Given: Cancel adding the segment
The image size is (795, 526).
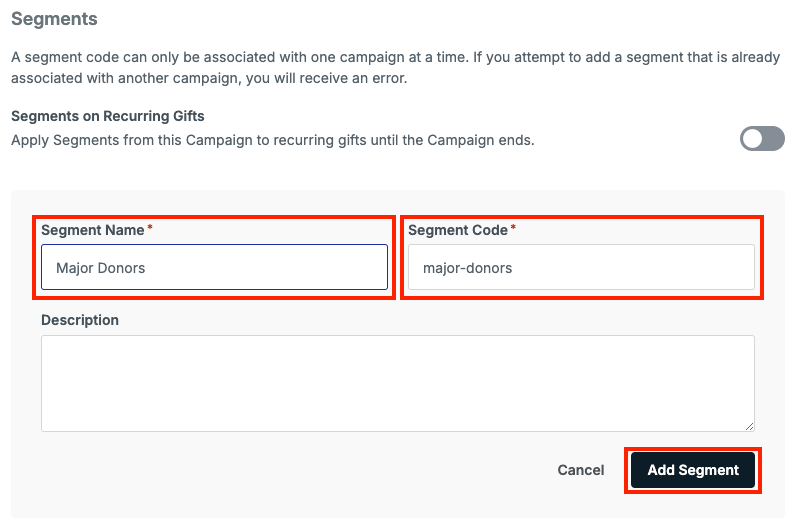Looking at the screenshot, I should 581,470.
